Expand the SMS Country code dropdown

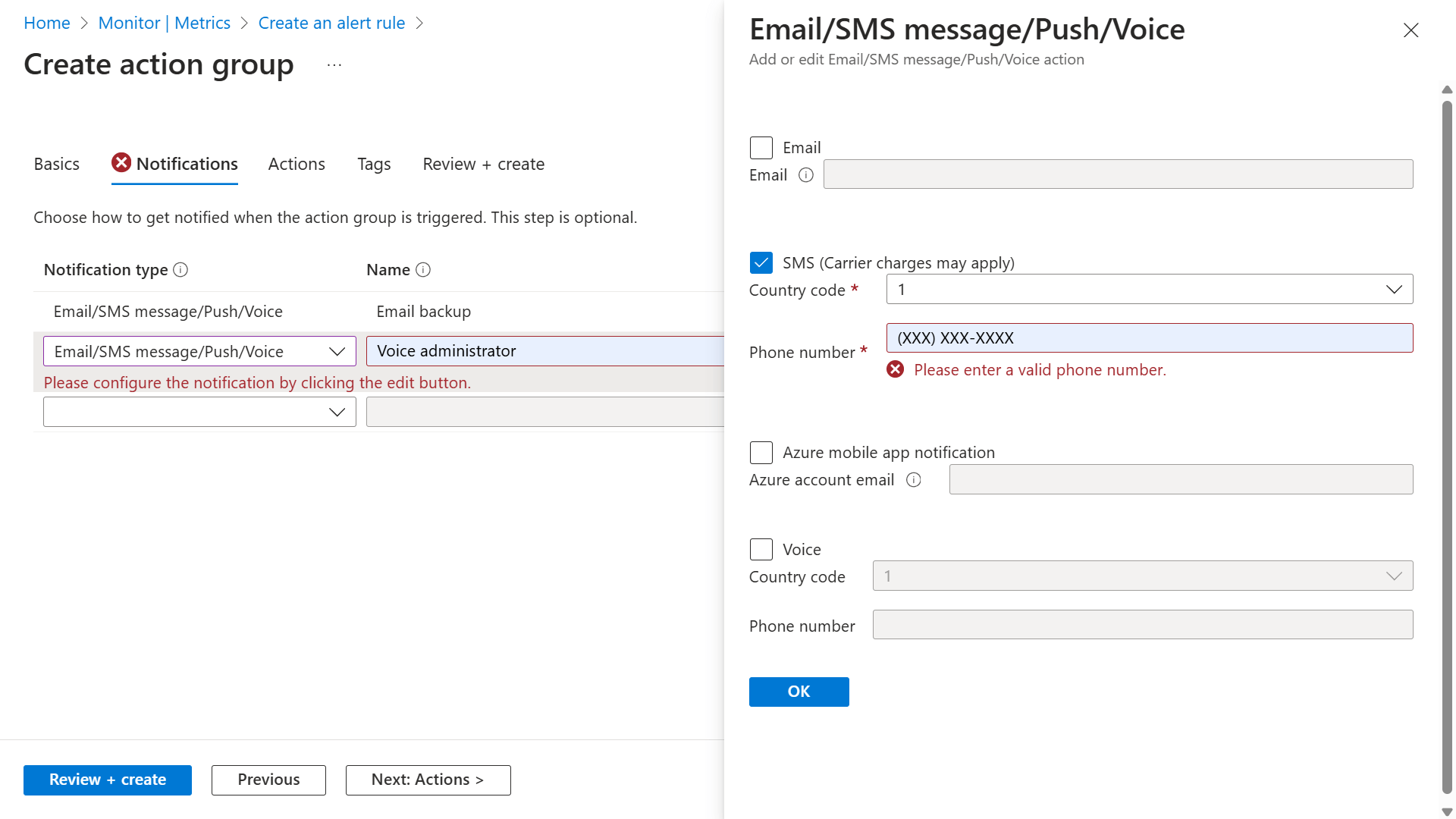coord(1149,290)
